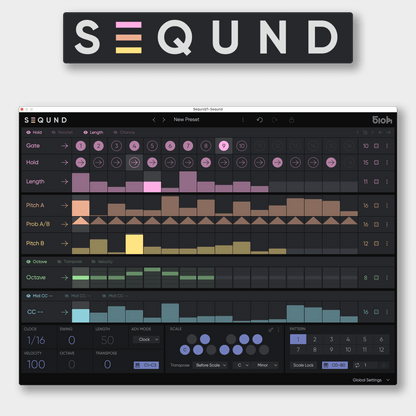The width and height of the screenshot is (416, 416).
Task: Click the CC row direction arrow
Action: [x=65, y=312]
